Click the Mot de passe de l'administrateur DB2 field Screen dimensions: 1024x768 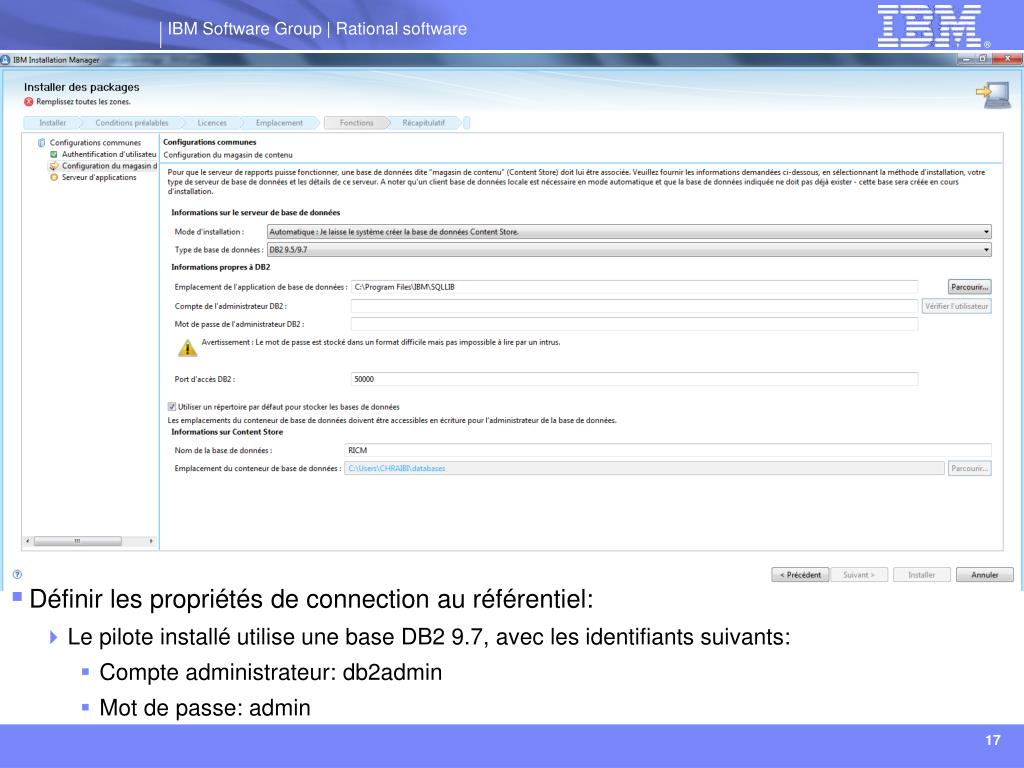click(x=635, y=324)
